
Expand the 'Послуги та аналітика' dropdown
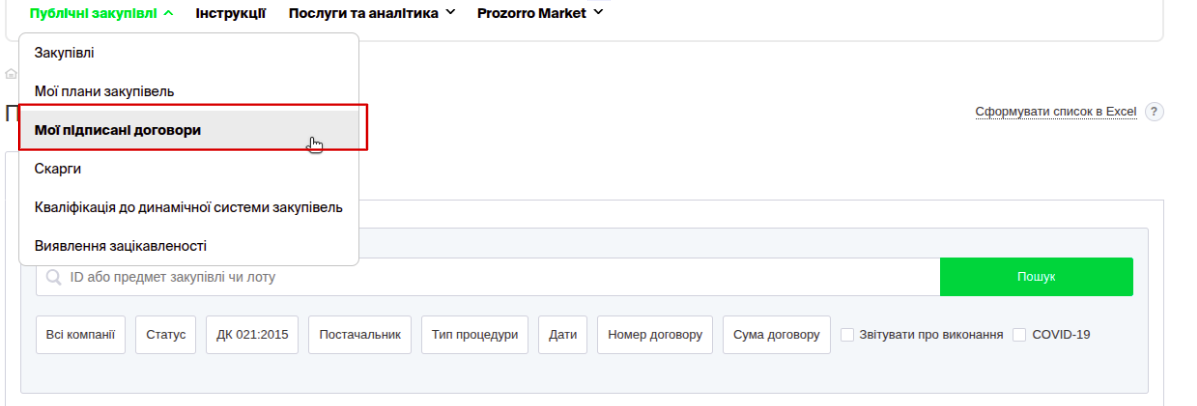tap(371, 13)
